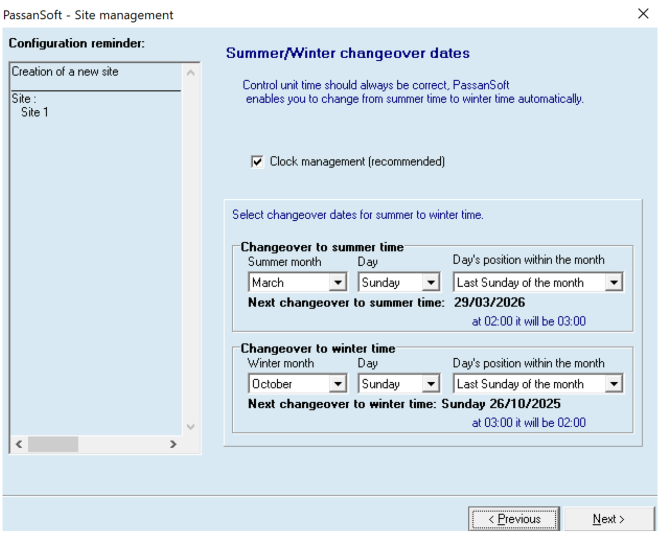
Task: Click scroll right arrow in configuration reminder
Action: 173,444
